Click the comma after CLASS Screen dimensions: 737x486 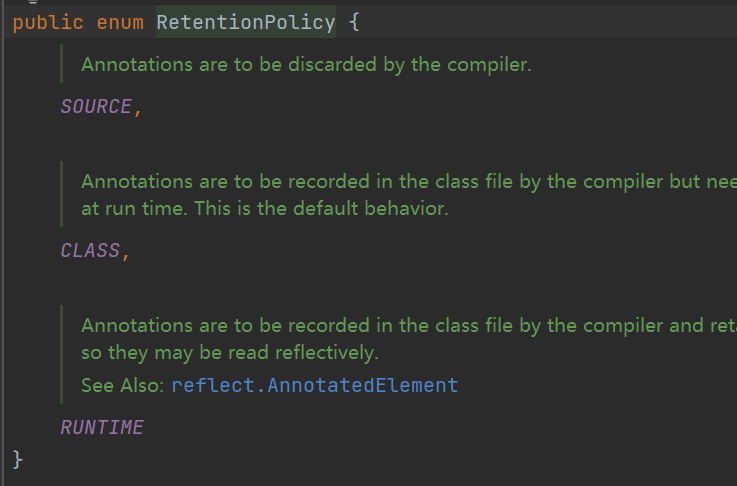[126, 252]
